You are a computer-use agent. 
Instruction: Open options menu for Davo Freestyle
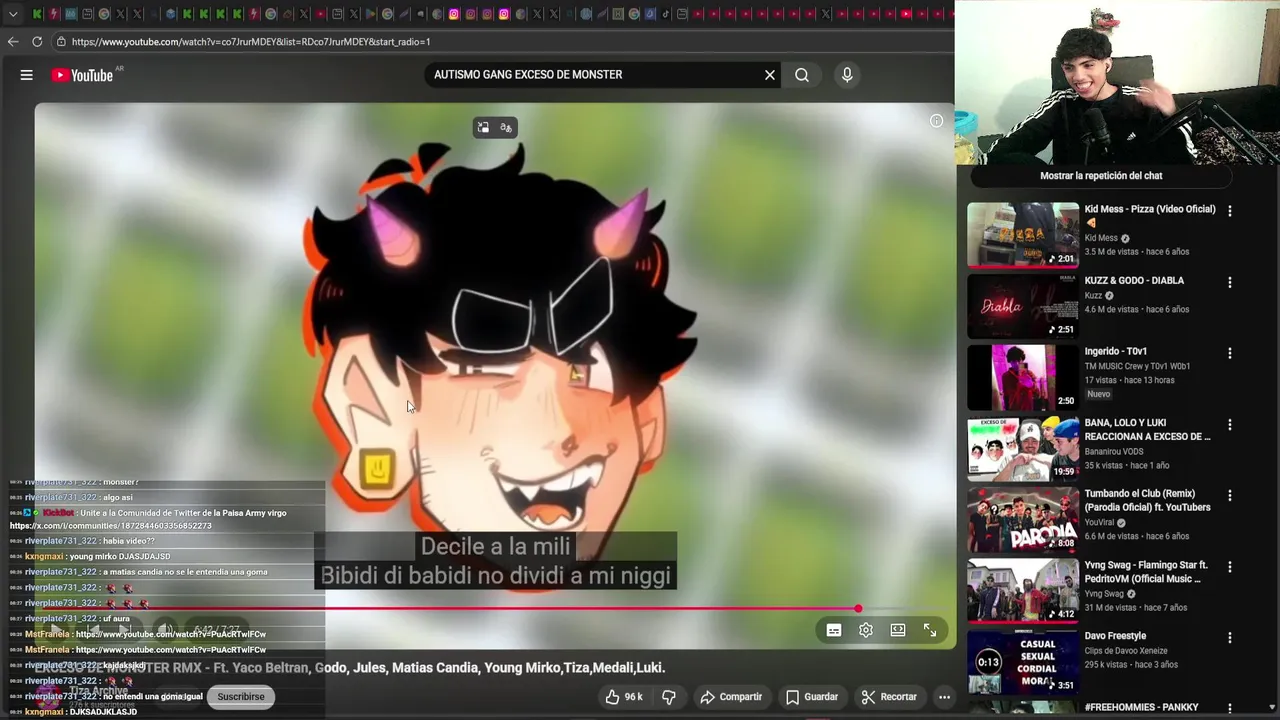click(x=1230, y=637)
